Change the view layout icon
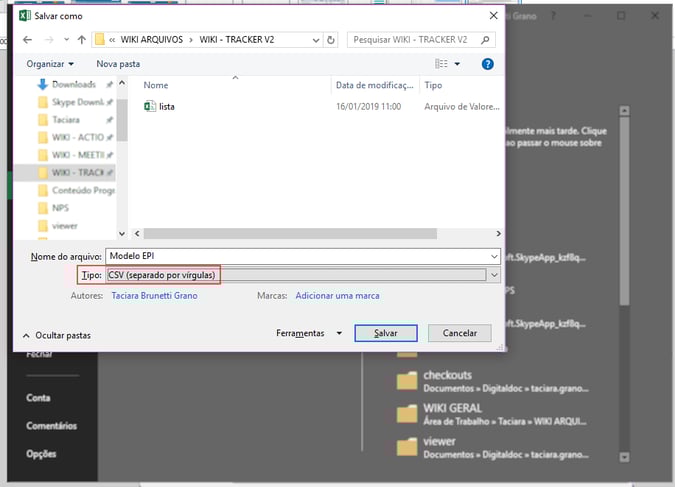This screenshot has width=675, height=487. coord(441,64)
